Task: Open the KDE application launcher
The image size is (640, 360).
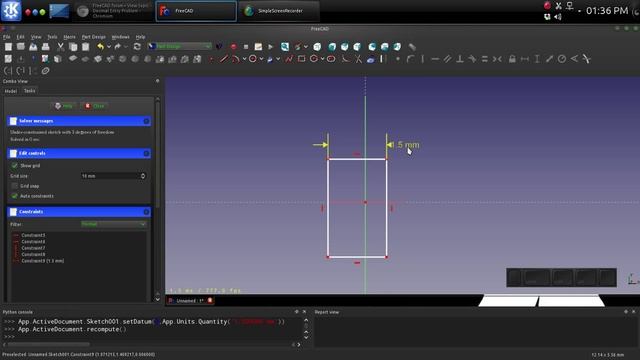Action: coord(11,11)
